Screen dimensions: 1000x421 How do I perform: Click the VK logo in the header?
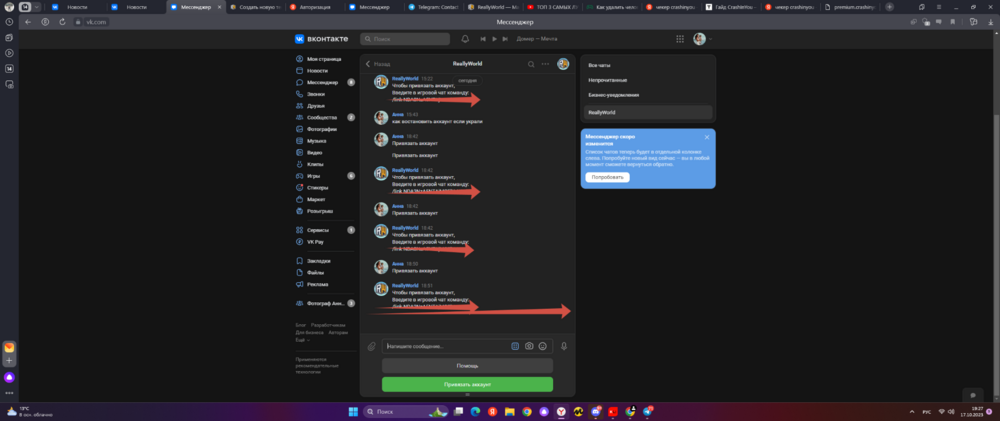(x=321, y=39)
